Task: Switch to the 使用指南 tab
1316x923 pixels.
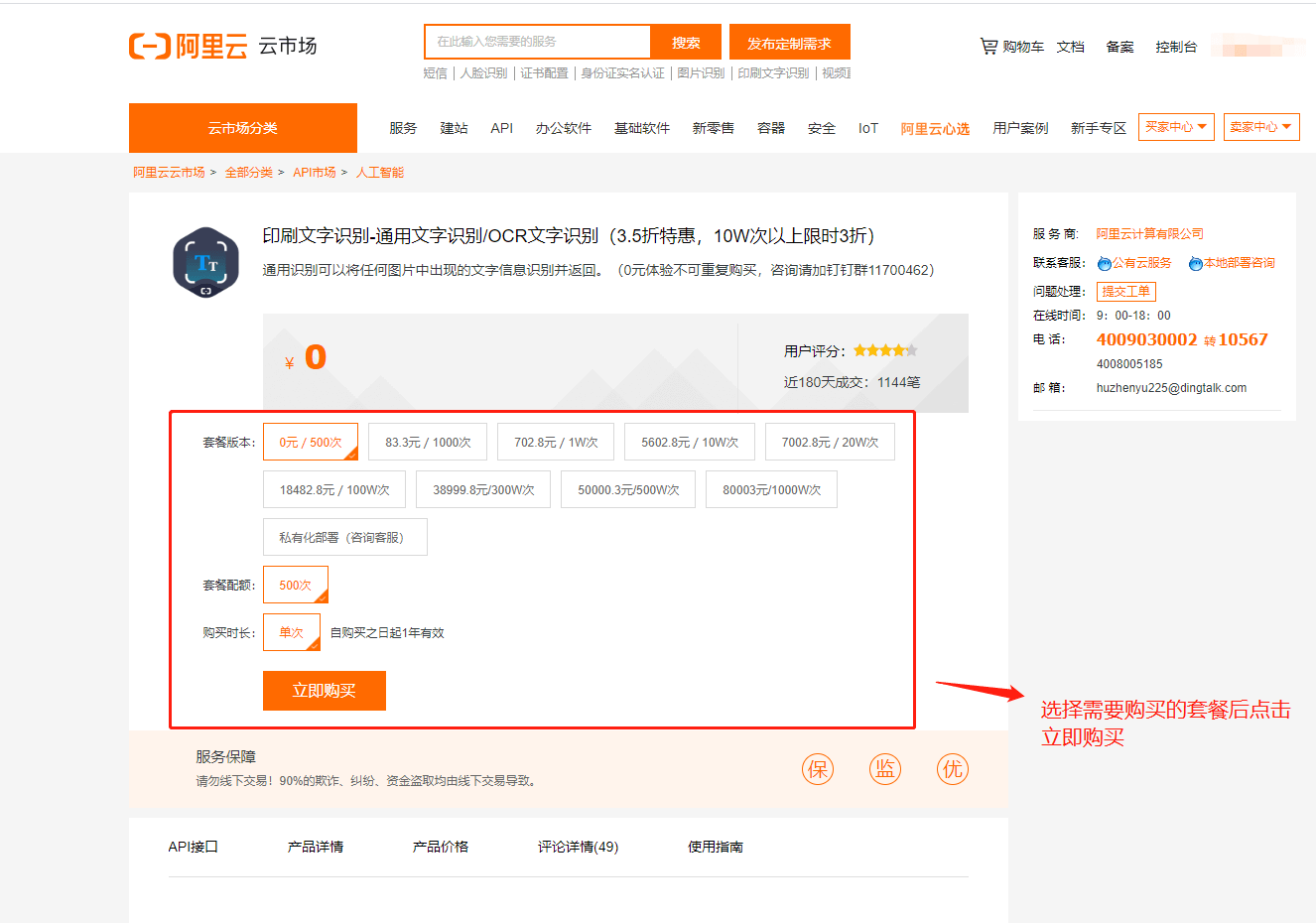Action: coord(716,847)
